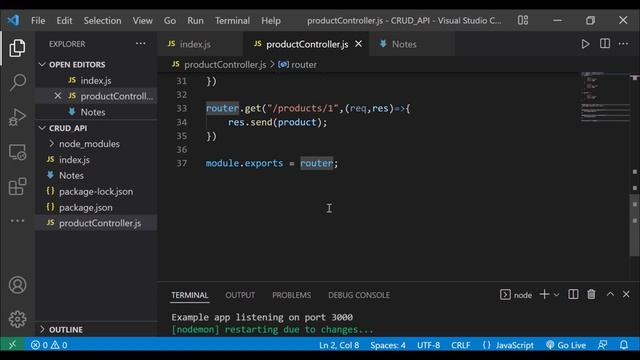Open the Search view icon

(17, 82)
